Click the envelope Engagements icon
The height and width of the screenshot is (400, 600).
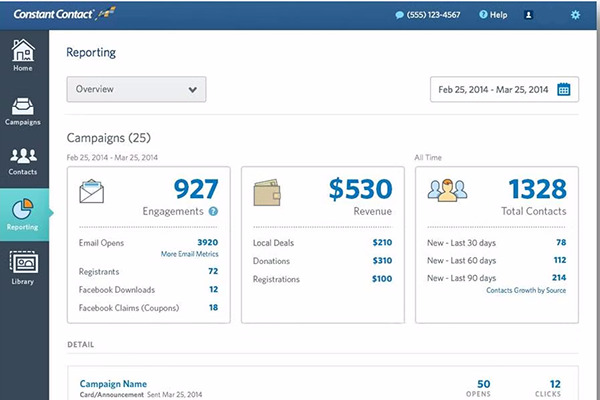click(94, 191)
